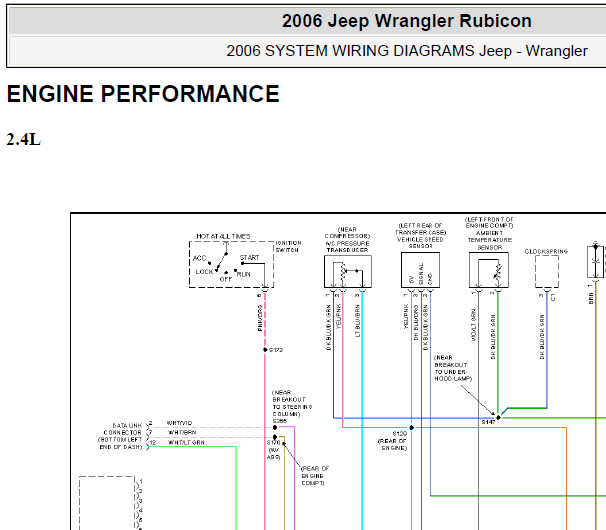Viewport: 606px width, 530px height.
Task: Click the "(W/ ABS)" note
Action: point(273,454)
